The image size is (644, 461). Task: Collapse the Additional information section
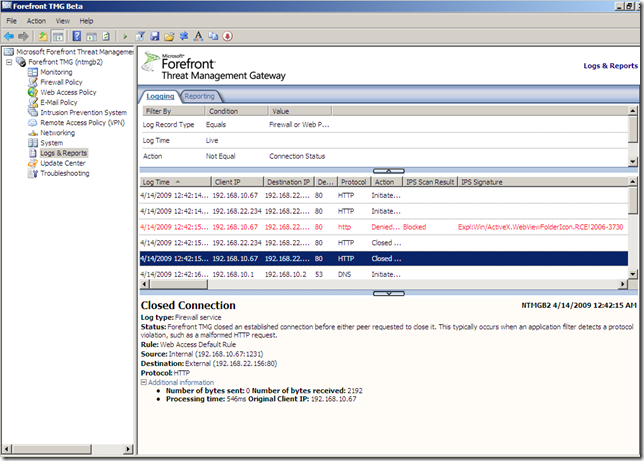[x=144, y=382]
